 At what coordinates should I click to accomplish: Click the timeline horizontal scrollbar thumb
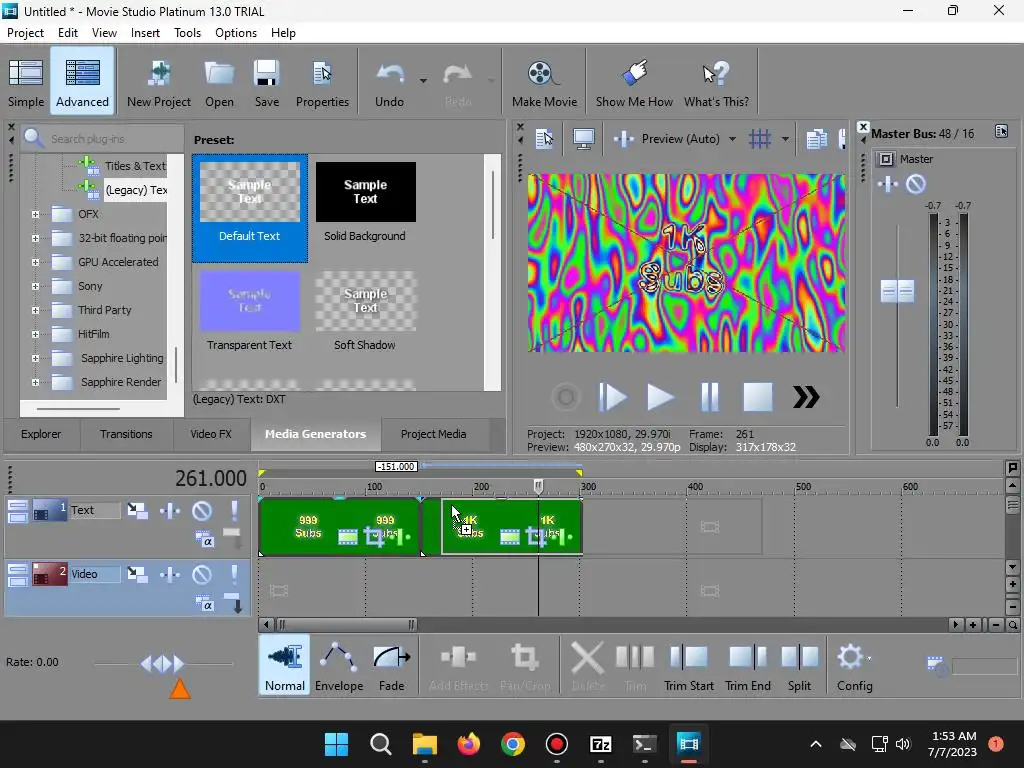click(347, 625)
